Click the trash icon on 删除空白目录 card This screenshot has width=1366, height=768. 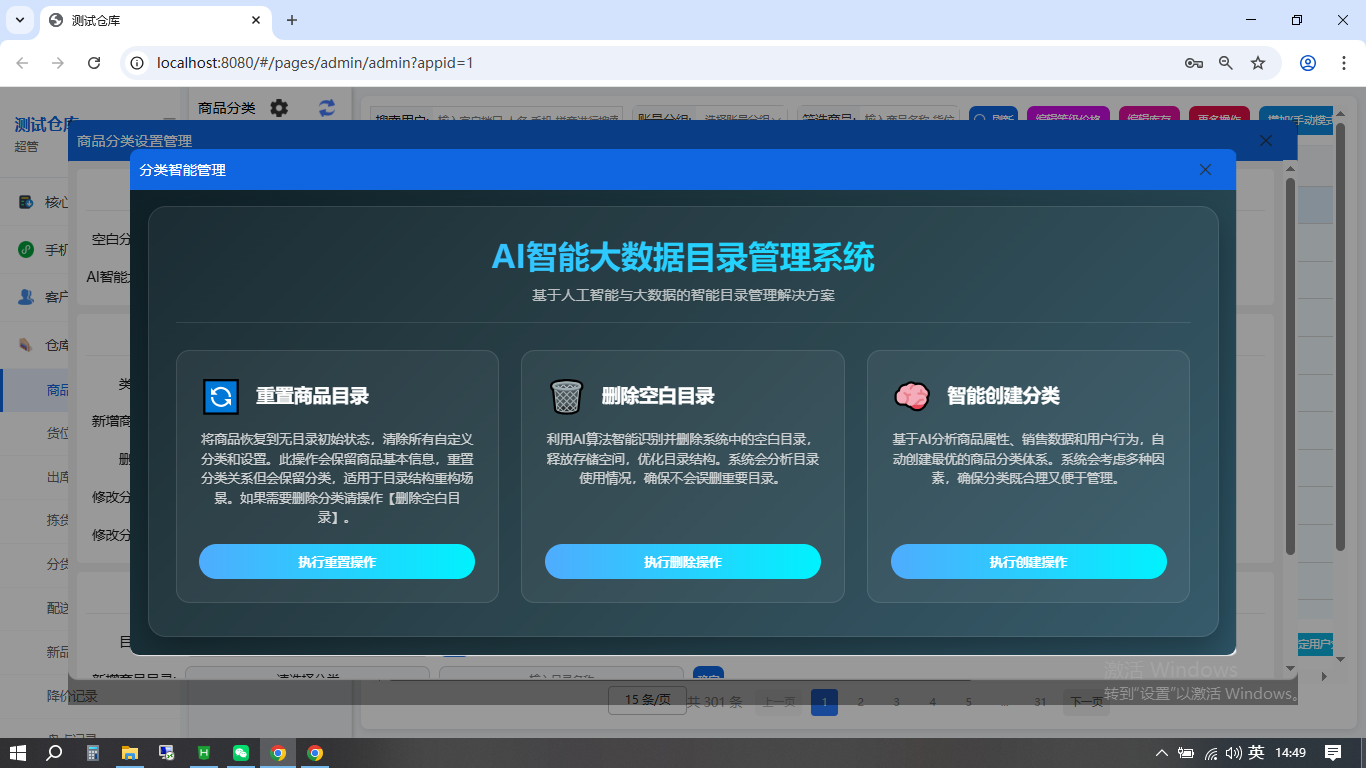[567, 396]
